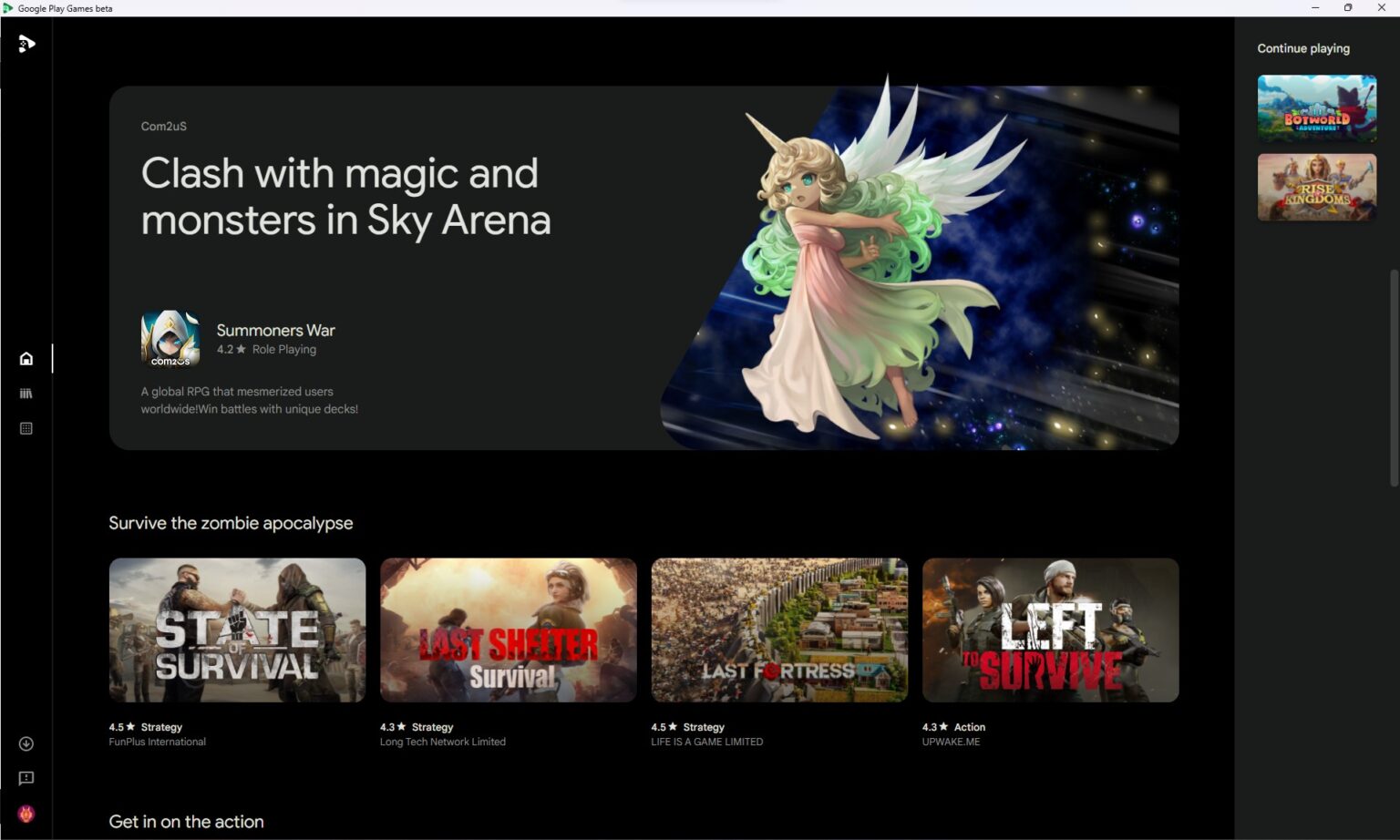Click the Sky Arena banner headline
Image resolution: width=1400 pixels, height=840 pixels.
pyautogui.click(x=345, y=196)
